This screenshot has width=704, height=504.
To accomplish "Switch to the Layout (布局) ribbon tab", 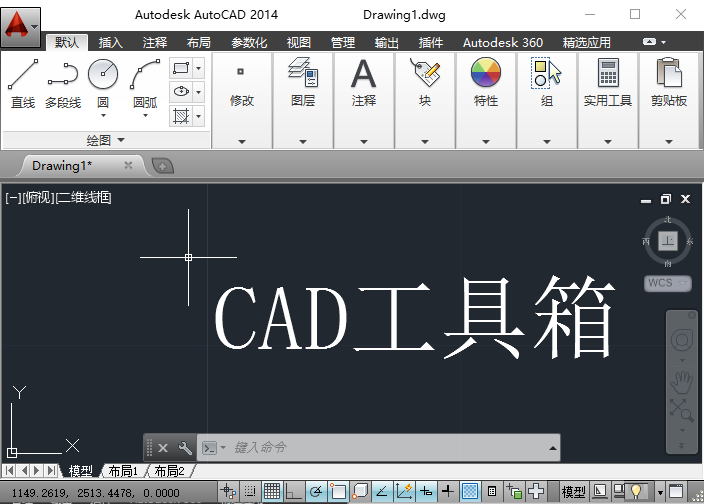I will click(x=198, y=43).
